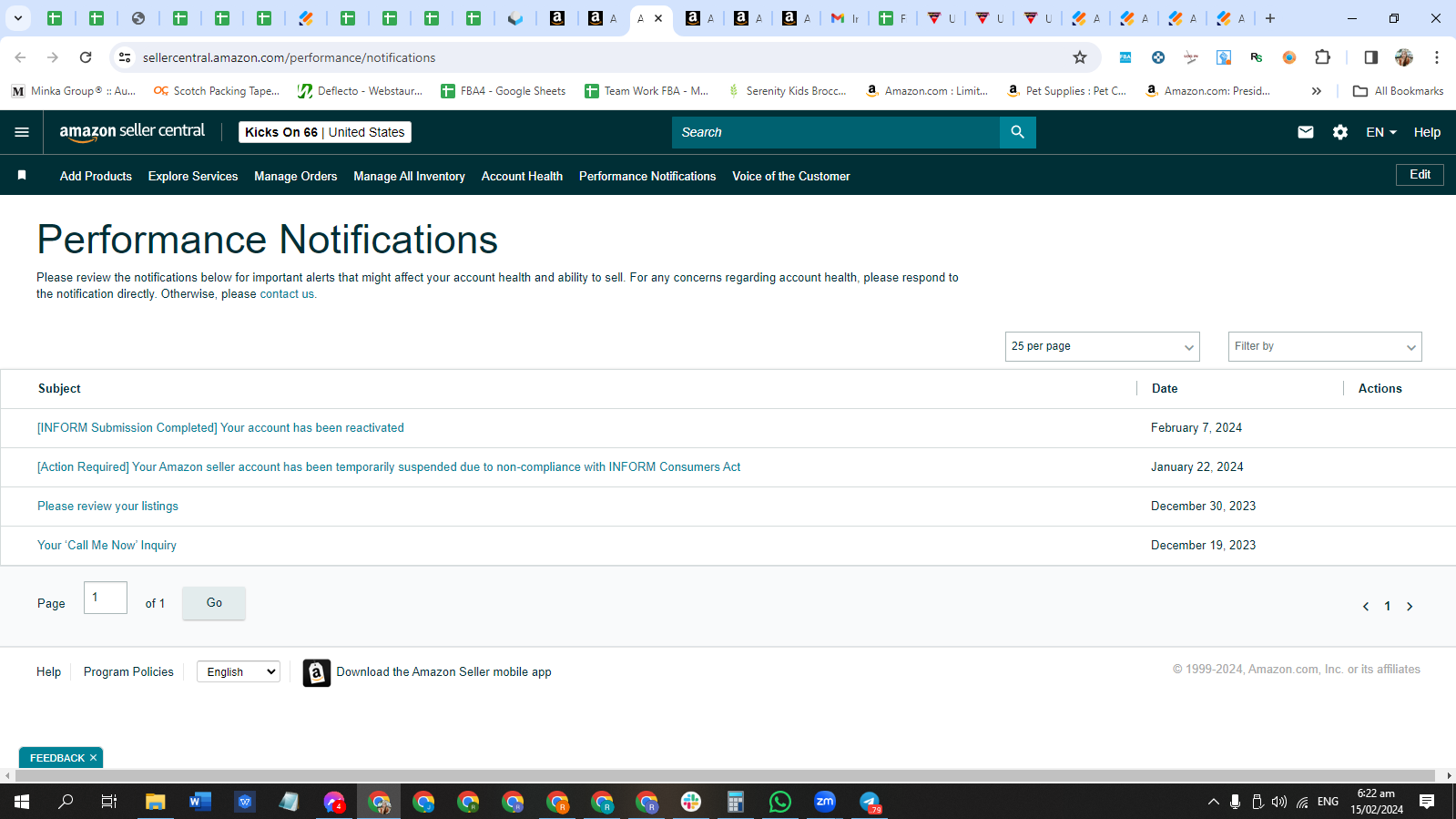Open the account reactivated INFORM notification
Screen dimensions: 1456x819
coord(220,427)
